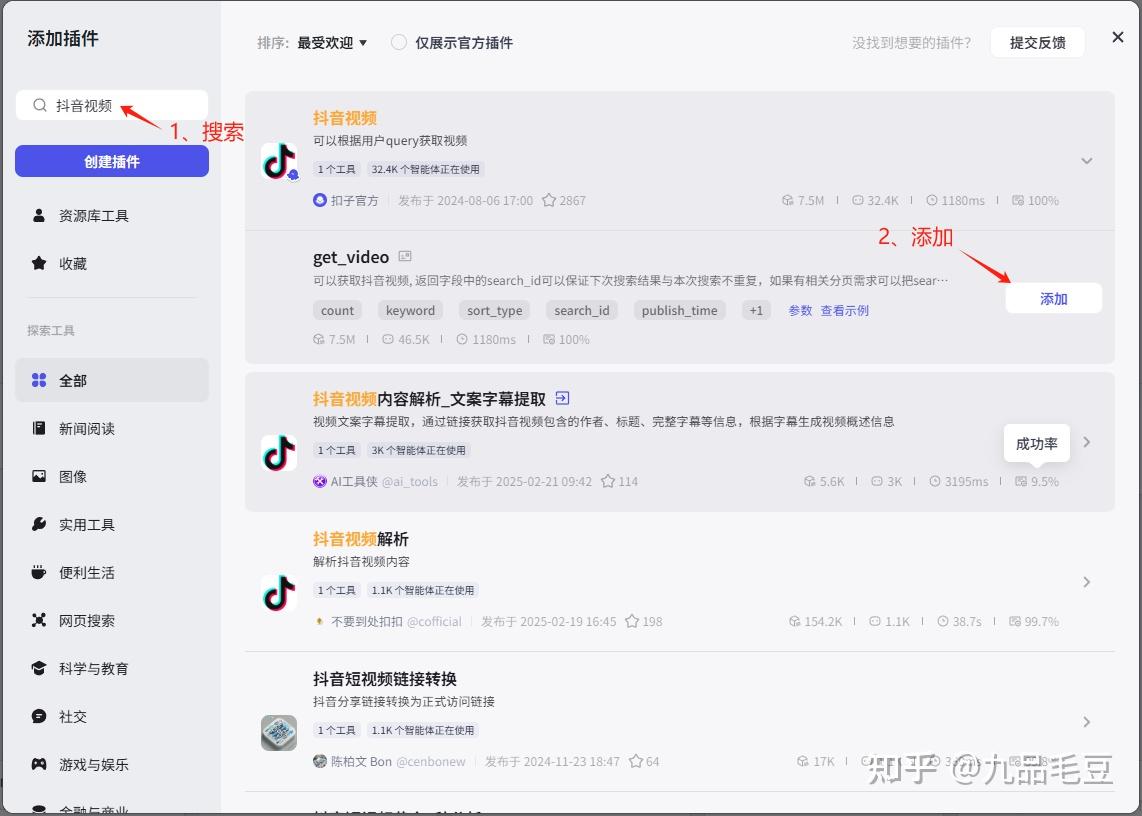Image resolution: width=1142 pixels, height=816 pixels.
Task: Click the 发布于 2024-08-06 17:00 date
Action: 465,200
